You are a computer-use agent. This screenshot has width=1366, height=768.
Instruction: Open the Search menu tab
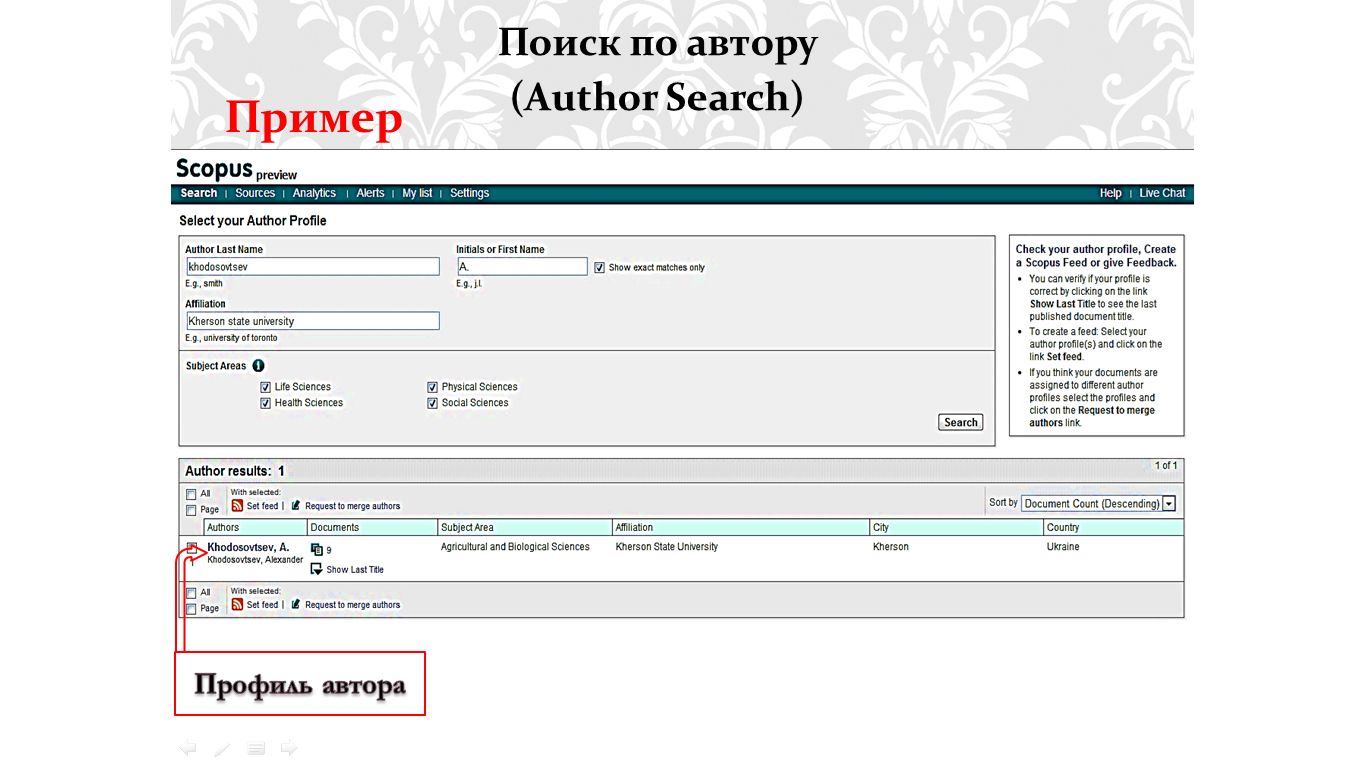click(x=199, y=193)
